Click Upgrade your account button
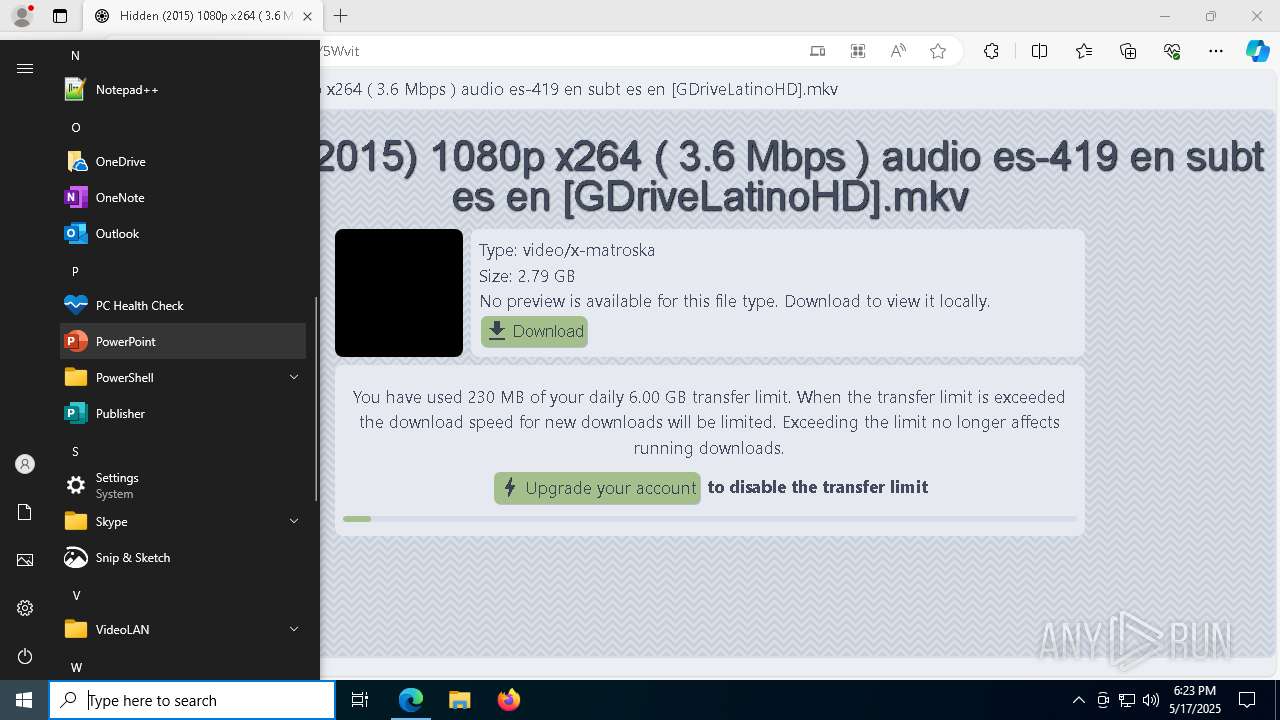 coord(597,488)
